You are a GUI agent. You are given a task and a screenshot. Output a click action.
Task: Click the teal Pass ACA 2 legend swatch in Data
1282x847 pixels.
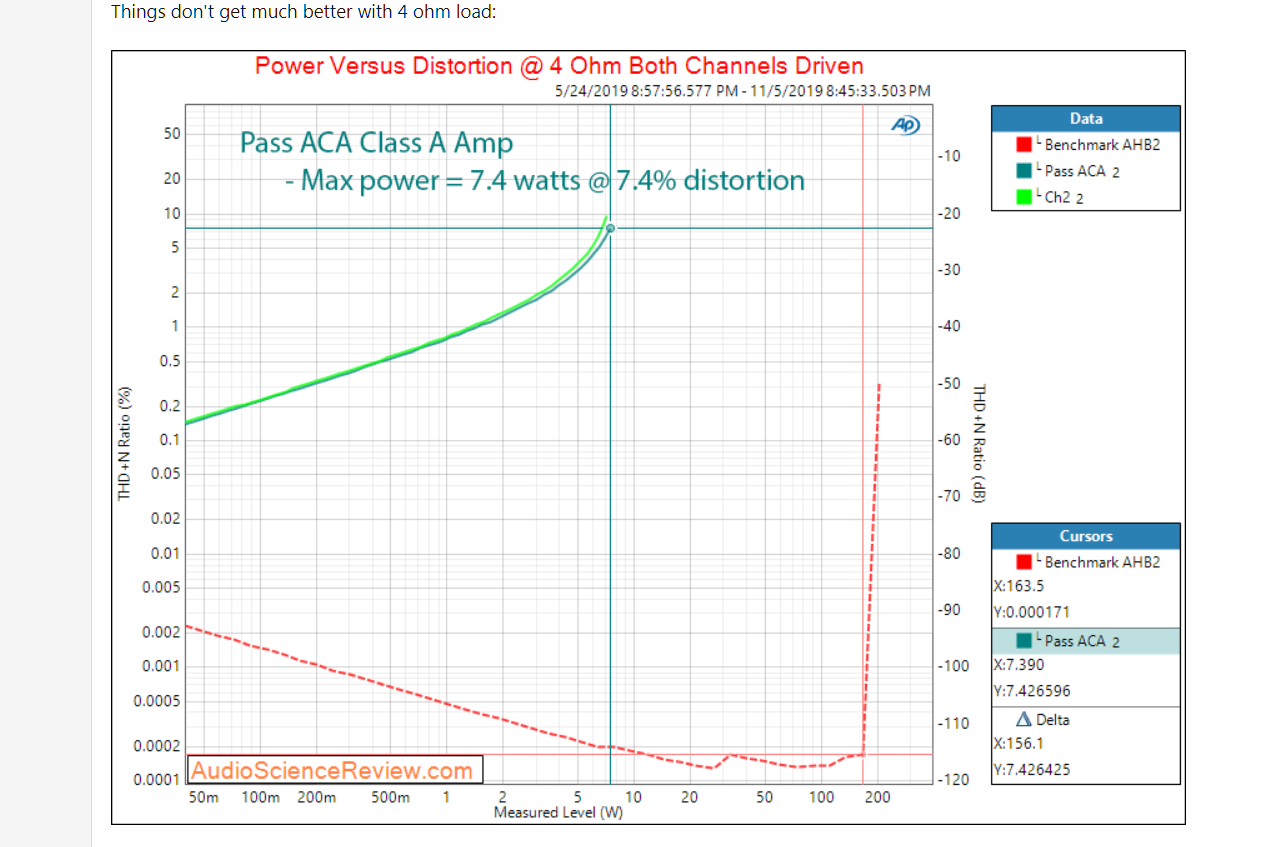[x=1025, y=171]
